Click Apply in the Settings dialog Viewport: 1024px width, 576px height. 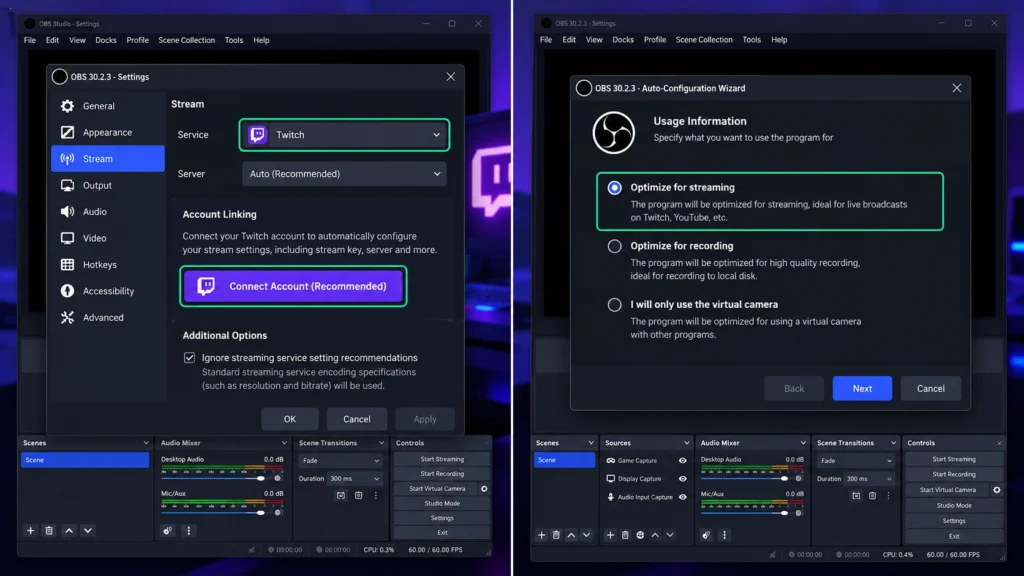424,419
